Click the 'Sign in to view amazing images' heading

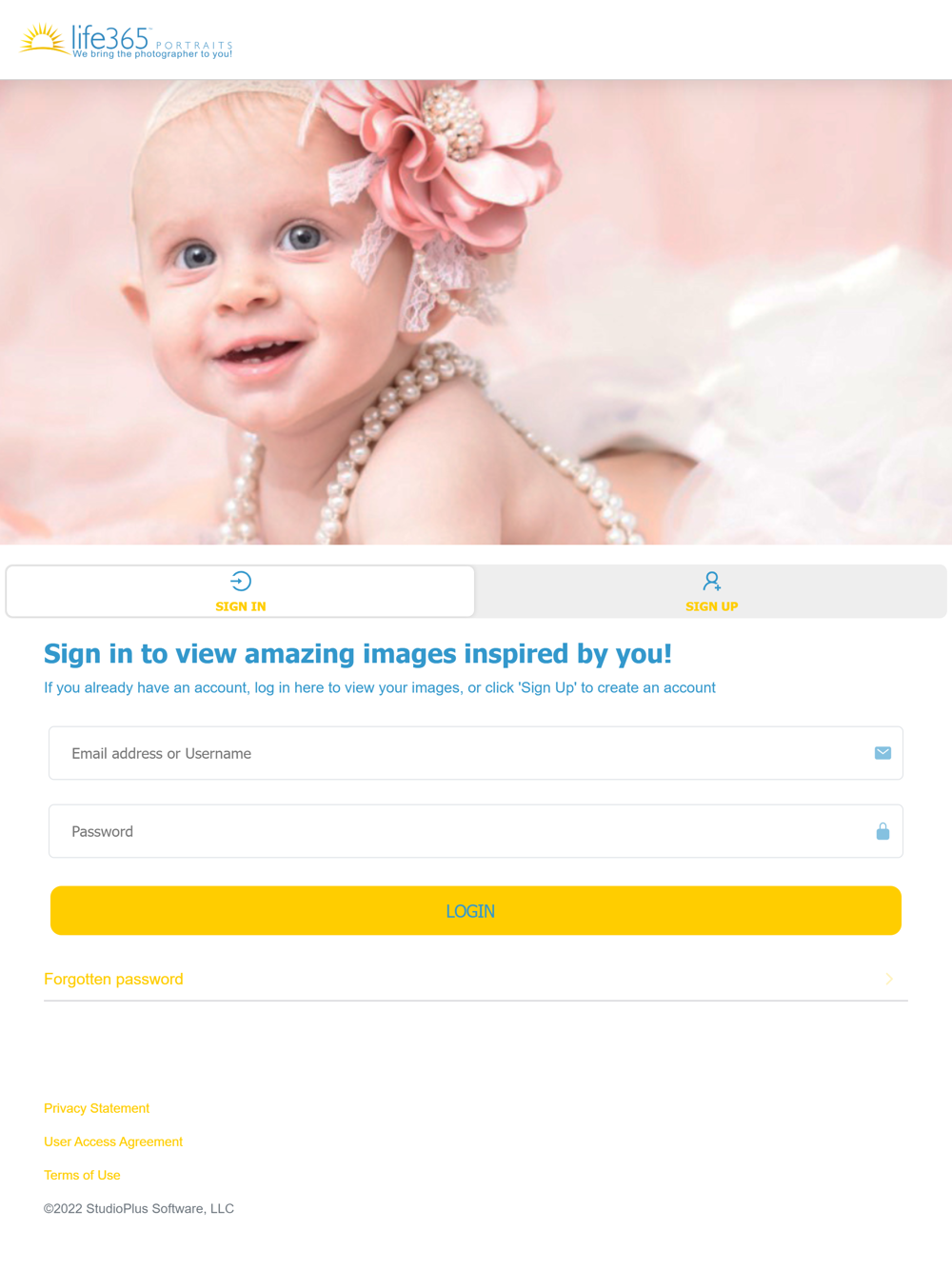tap(358, 653)
